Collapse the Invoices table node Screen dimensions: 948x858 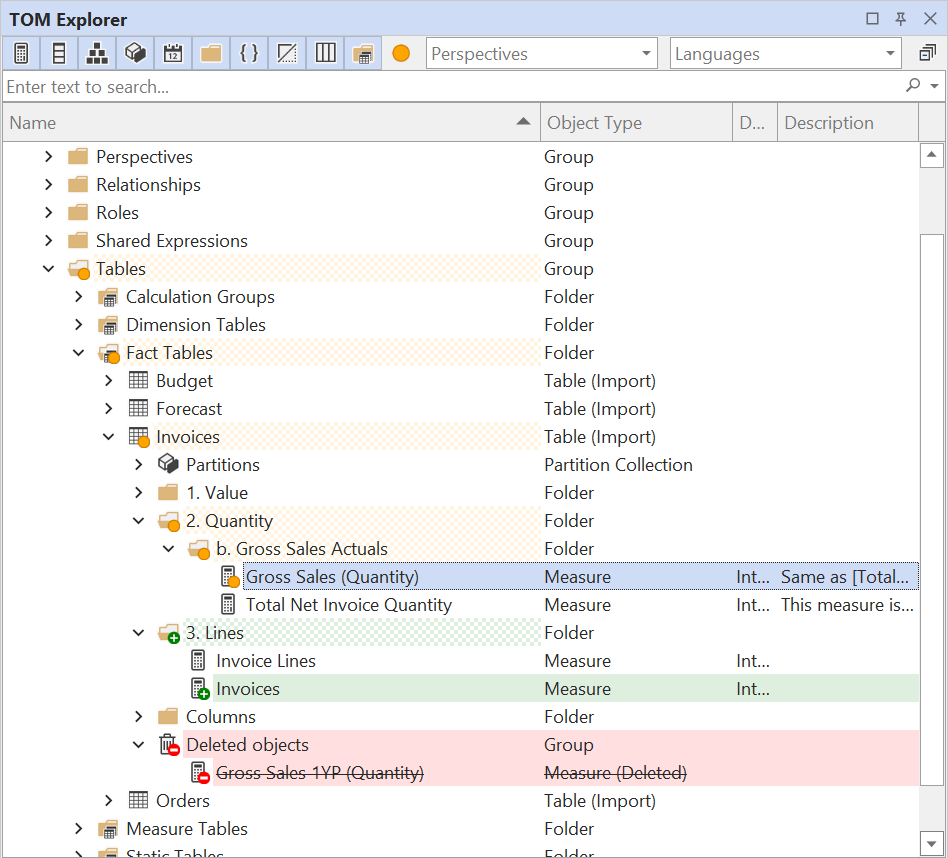pos(109,437)
